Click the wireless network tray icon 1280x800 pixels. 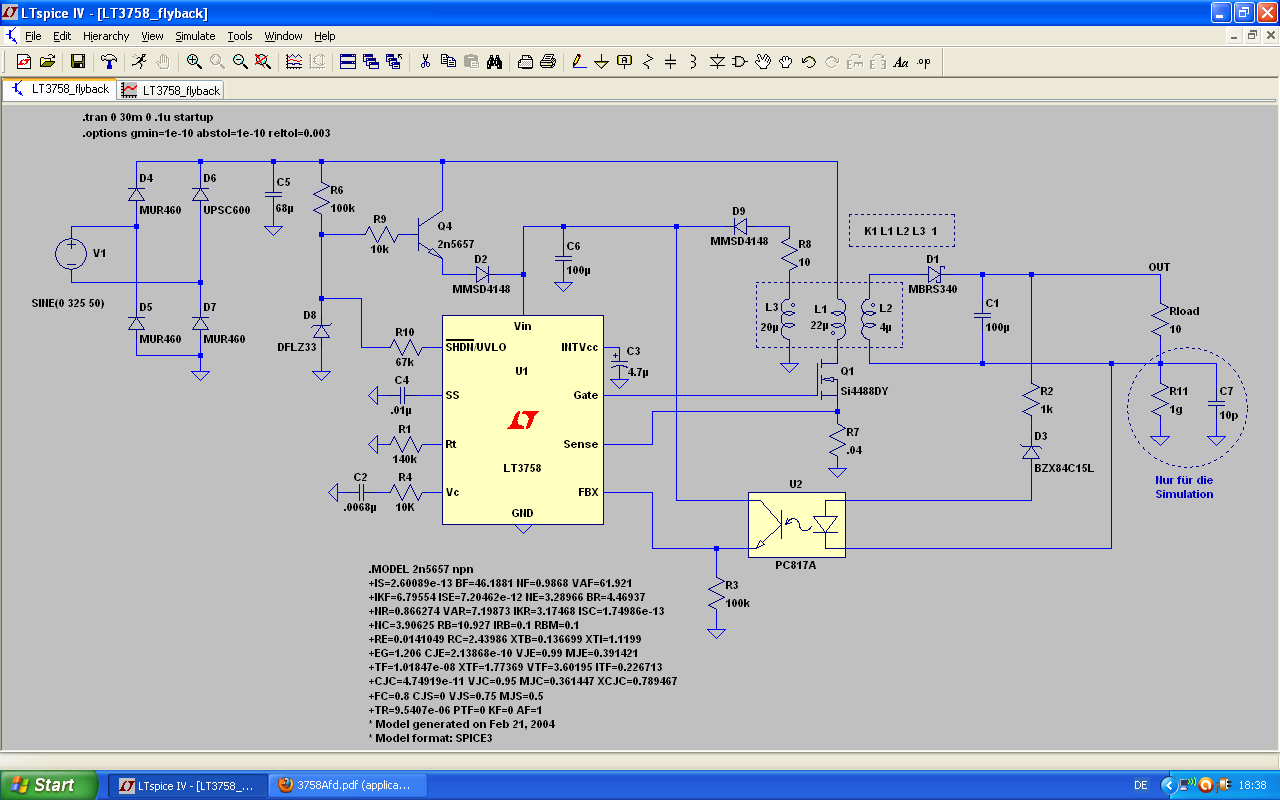click(x=1186, y=785)
